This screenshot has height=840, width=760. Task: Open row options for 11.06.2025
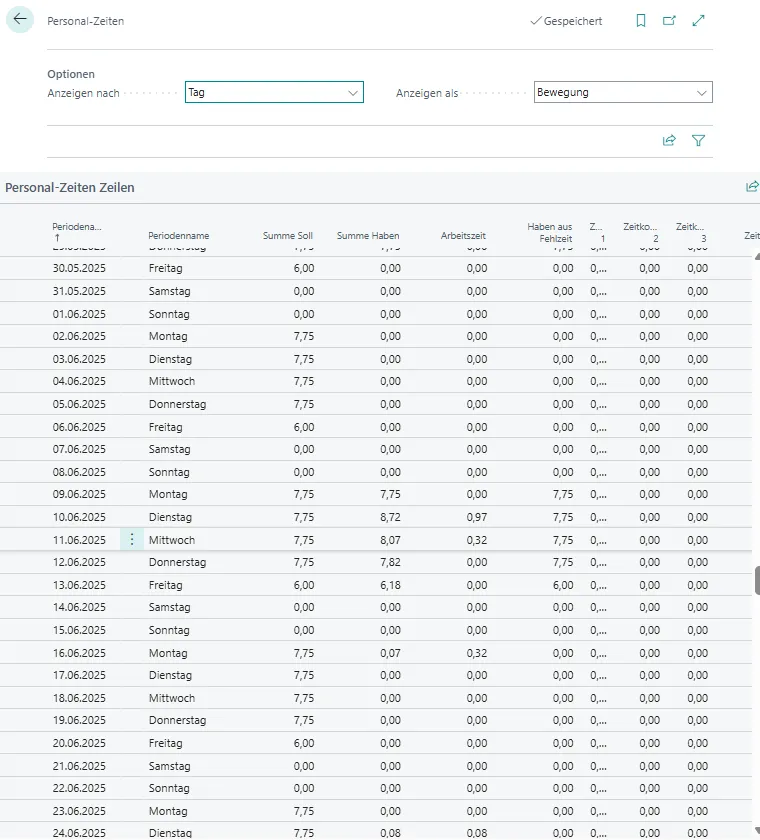click(x=132, y=540)
